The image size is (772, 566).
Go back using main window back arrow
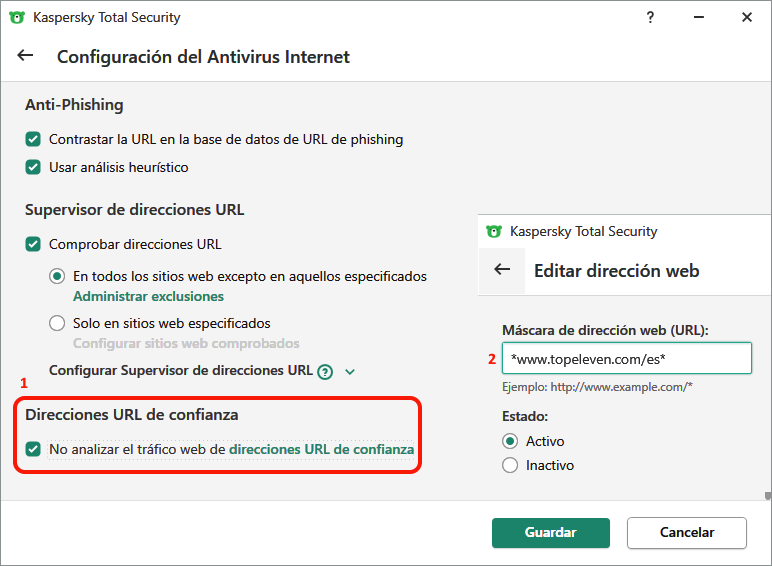pyautogui.click(x=26, y=56)
